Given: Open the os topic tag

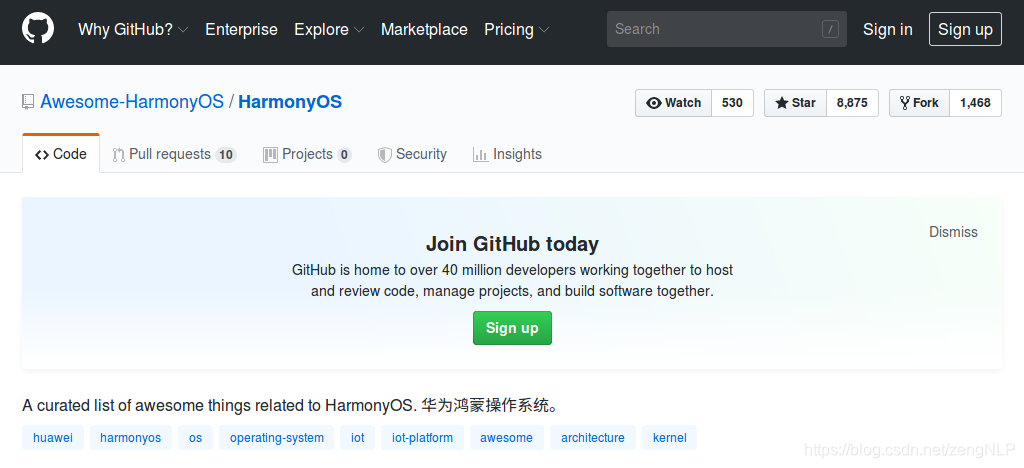Looking at the screenshot, I should (x=195, y=438).
